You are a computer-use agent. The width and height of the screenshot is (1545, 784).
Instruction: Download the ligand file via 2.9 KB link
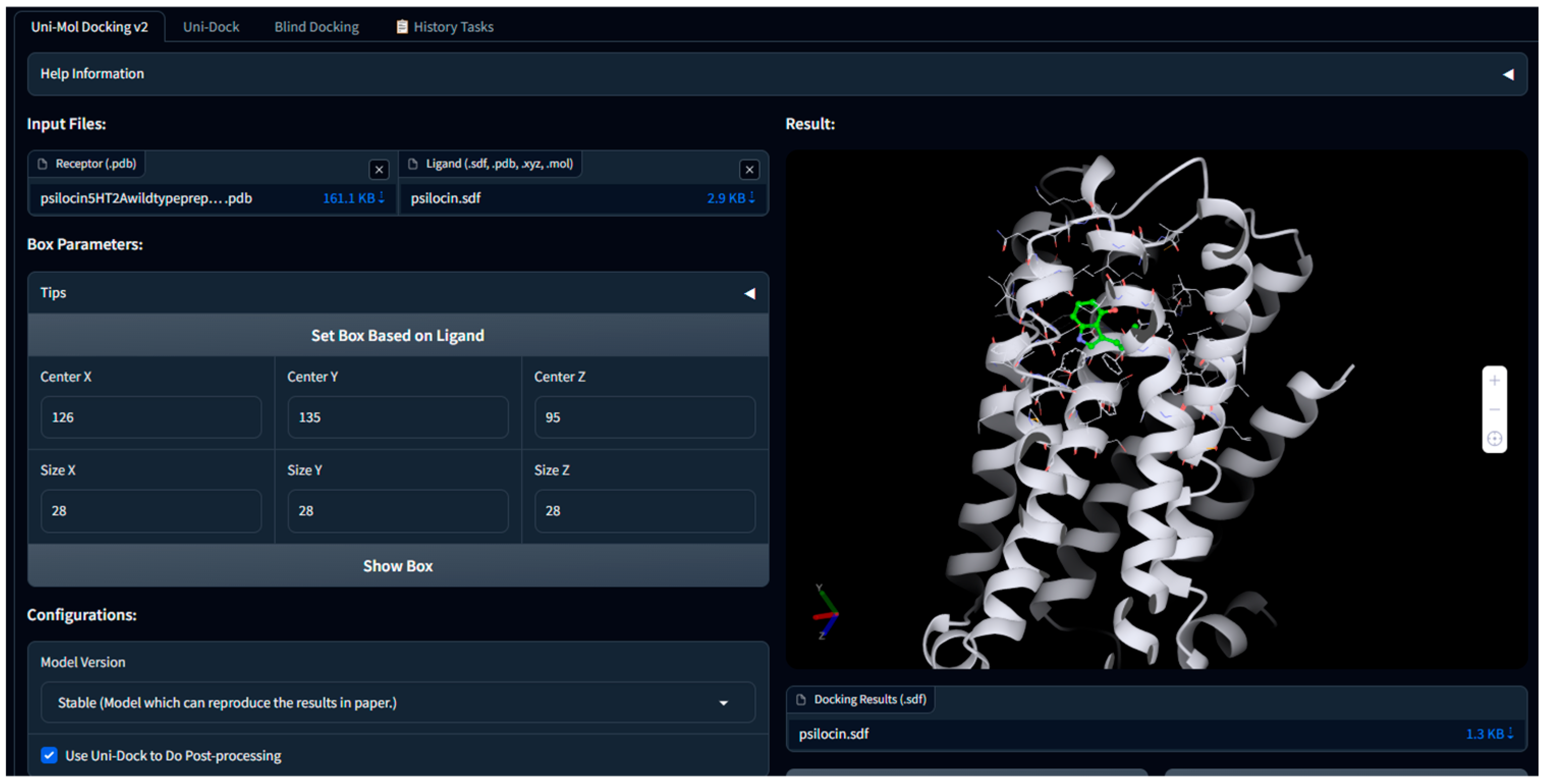[x=731, y=198]
